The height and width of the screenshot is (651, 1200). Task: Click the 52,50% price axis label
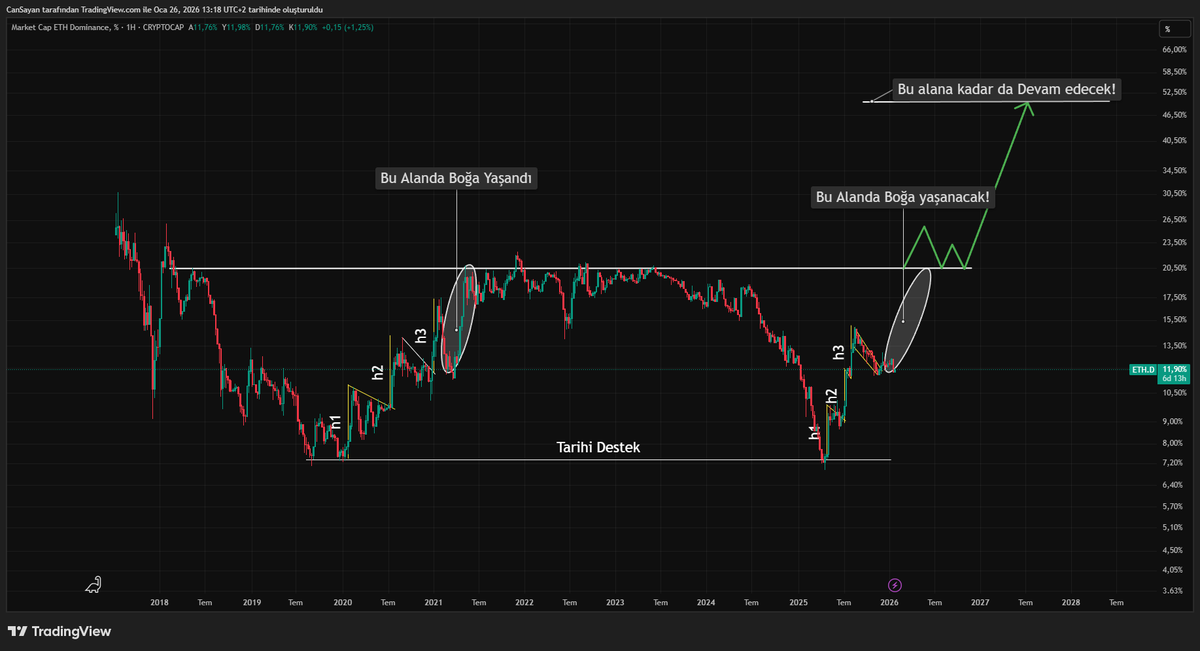coord(1173,92)
